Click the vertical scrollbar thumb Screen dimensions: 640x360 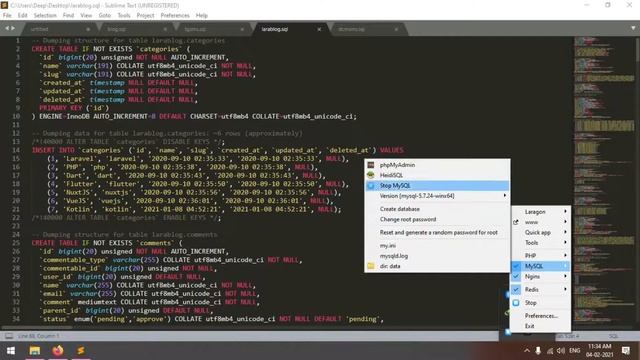pyautogui.click(x=638, y=50)
